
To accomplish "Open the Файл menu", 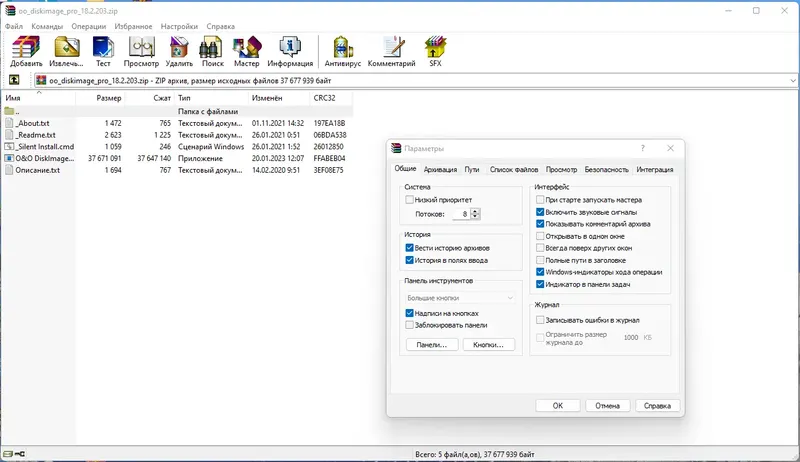I will (x=14, y=26).
